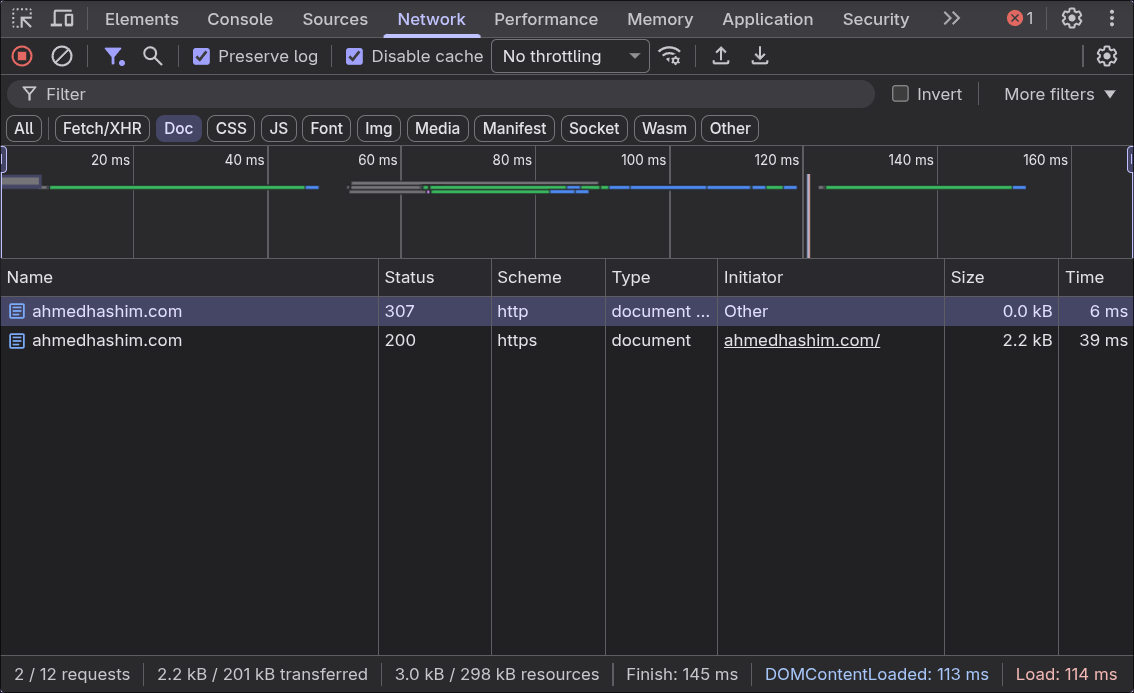This screenshot has height=693, width=1134.
Task: Enable the Invert filter checkbox
Action: tap(899, 93)
